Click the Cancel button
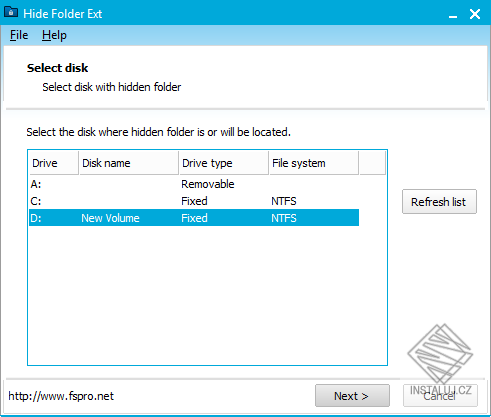The height and width of the screenshot is (417, 491). tap(440, 396)
